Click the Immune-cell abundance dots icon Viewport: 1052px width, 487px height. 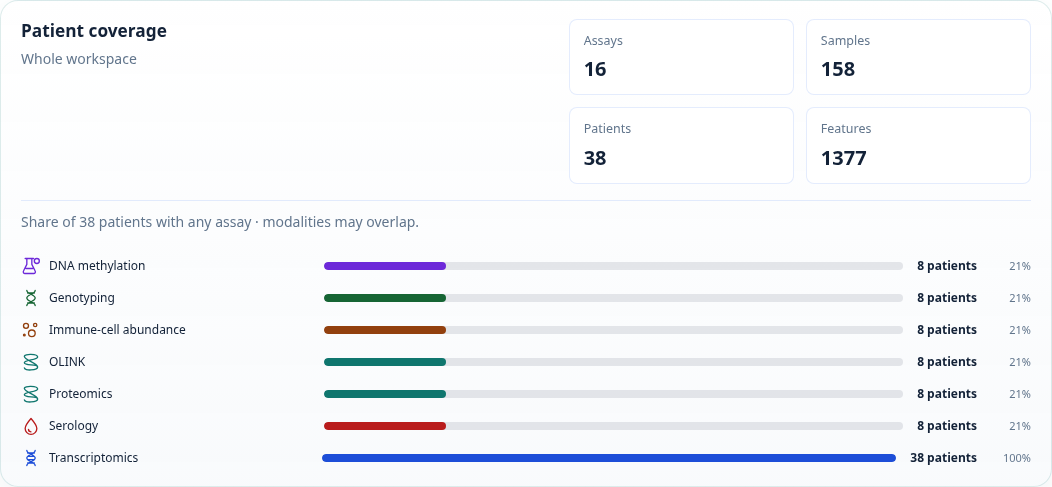(30, 330)
